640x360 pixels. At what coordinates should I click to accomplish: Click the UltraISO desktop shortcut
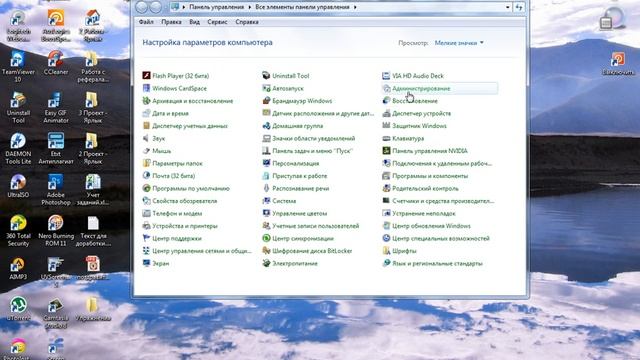(18, 186)
